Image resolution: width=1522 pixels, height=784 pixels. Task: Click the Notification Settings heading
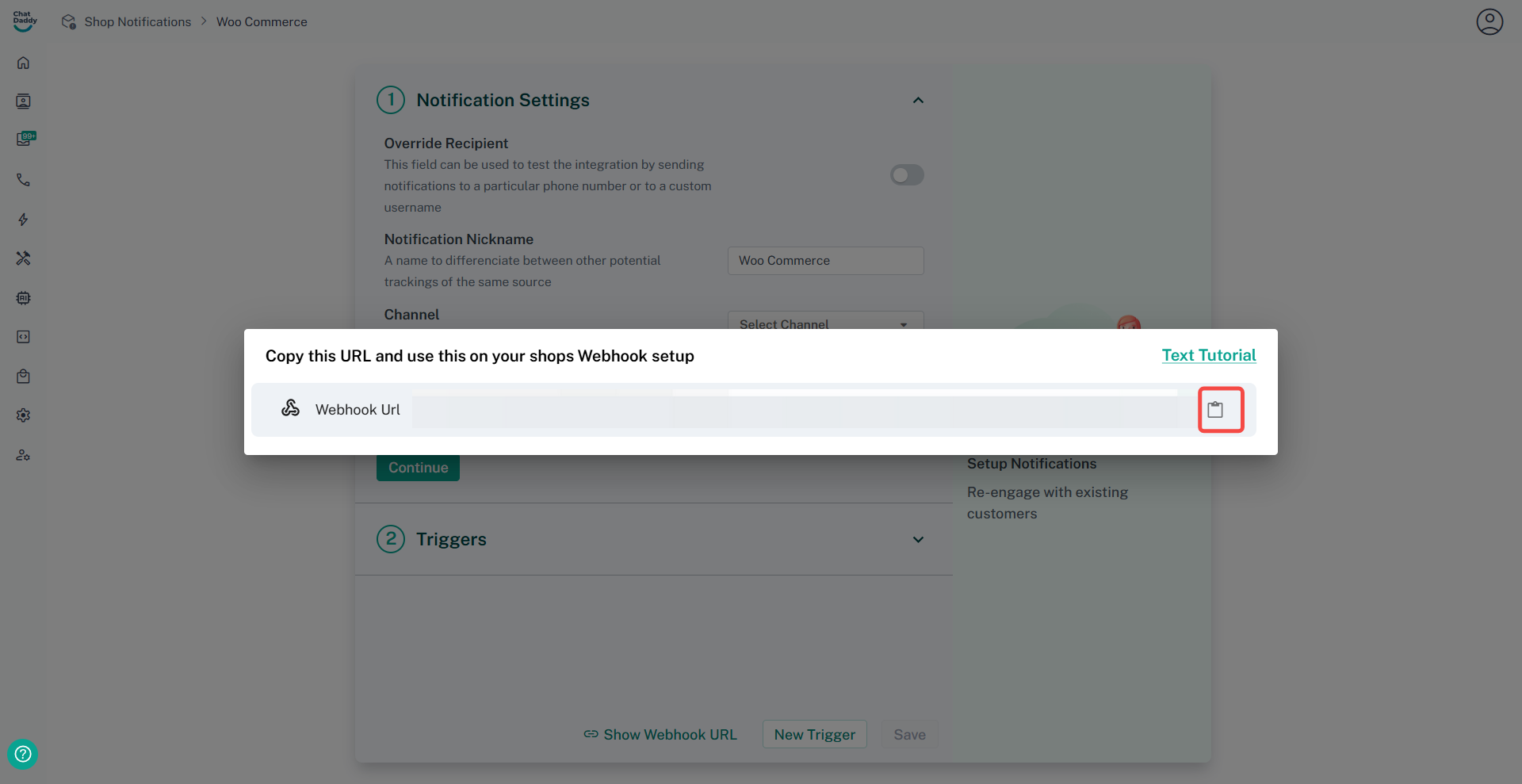(503, 100)
